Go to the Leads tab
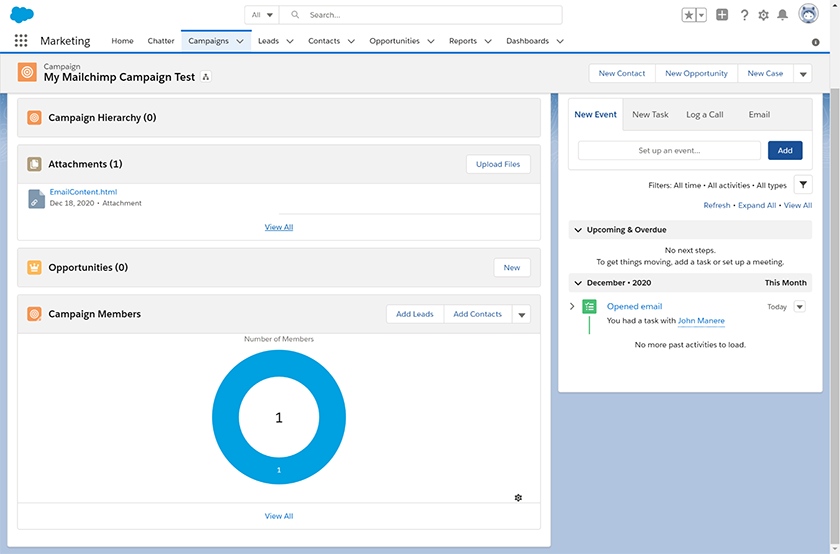 pos(268,41)
